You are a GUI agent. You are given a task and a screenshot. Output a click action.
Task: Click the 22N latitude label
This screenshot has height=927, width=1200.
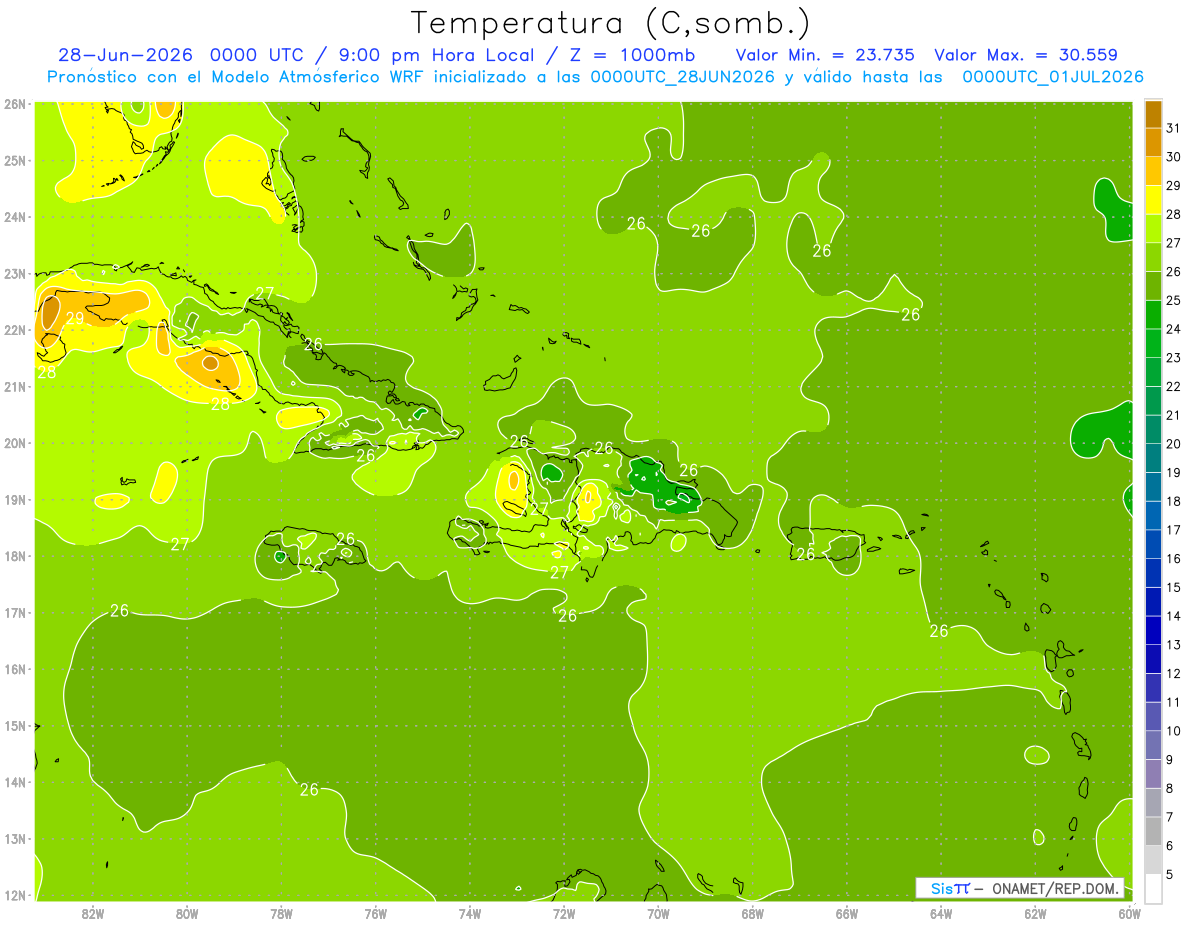[x=14, y=330]
